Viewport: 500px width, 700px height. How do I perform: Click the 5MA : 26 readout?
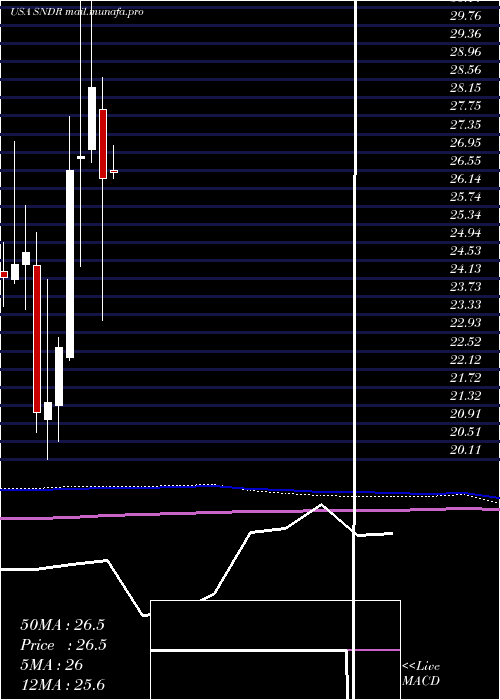(51, 665)
